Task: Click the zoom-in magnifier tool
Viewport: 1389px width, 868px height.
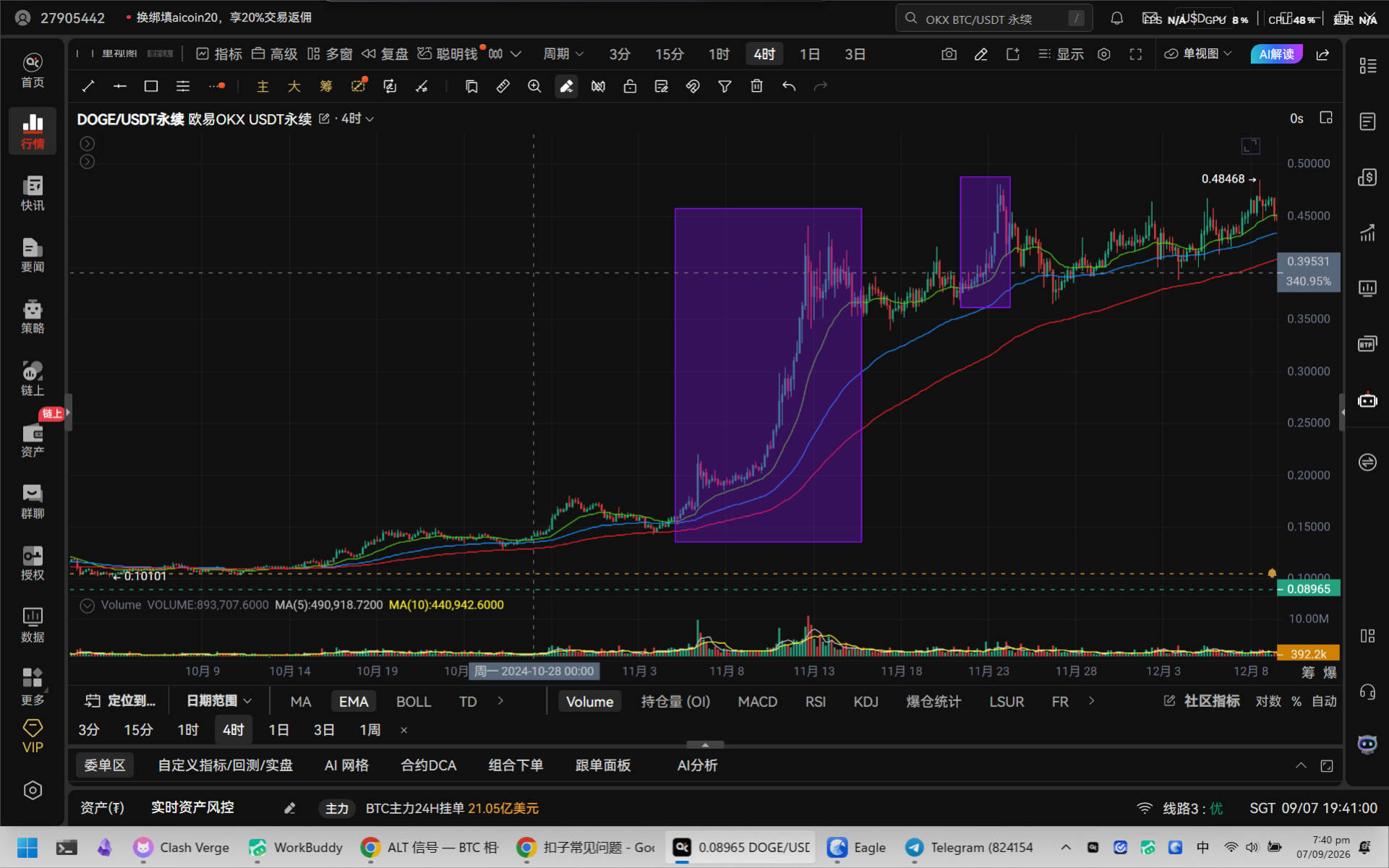Action: tap(534, 87)
